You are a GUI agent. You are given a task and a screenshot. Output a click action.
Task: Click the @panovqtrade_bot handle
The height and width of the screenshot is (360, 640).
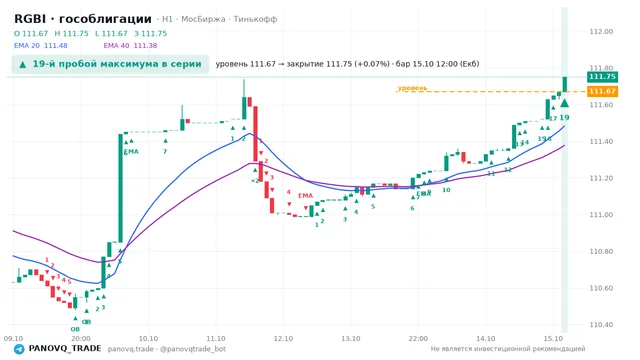tap(193, 349)
